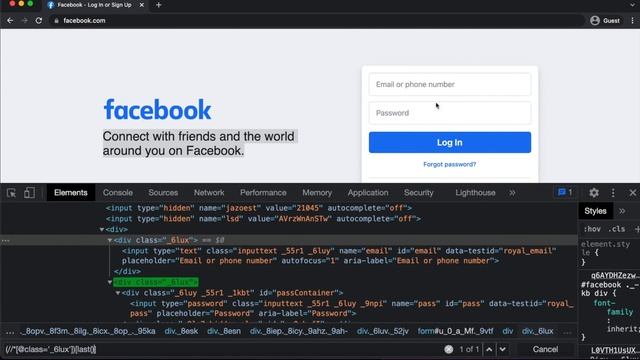Click the div._8esk breadcrumb

181,331
